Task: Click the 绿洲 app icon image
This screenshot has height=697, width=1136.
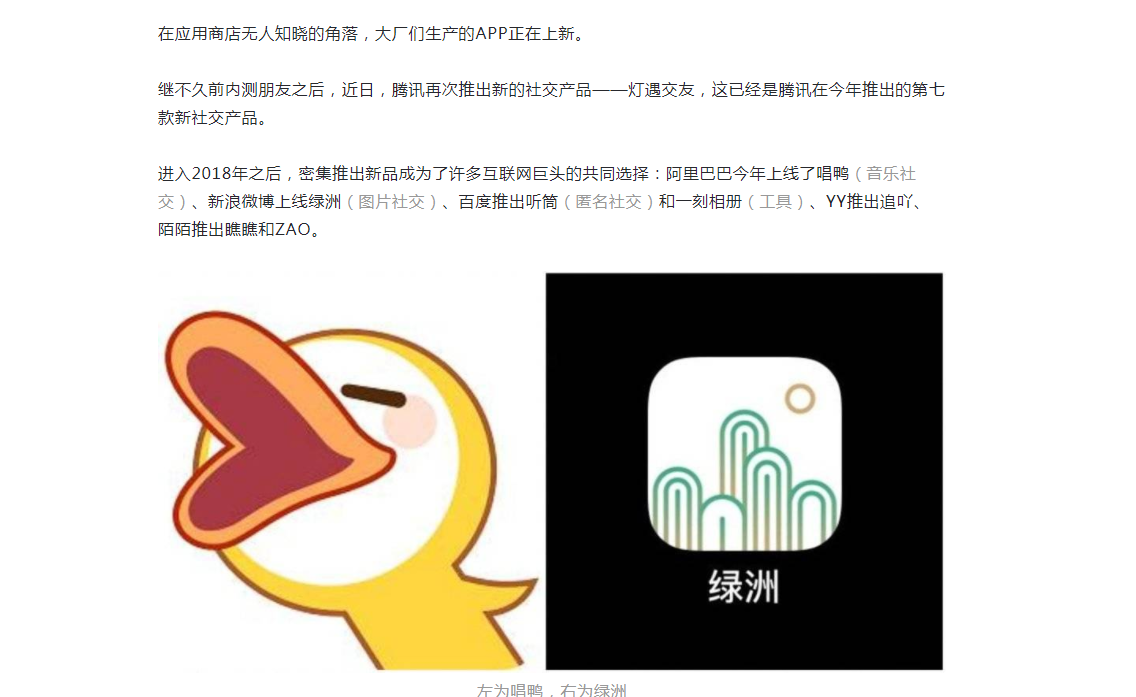Action: coord(744,454)
